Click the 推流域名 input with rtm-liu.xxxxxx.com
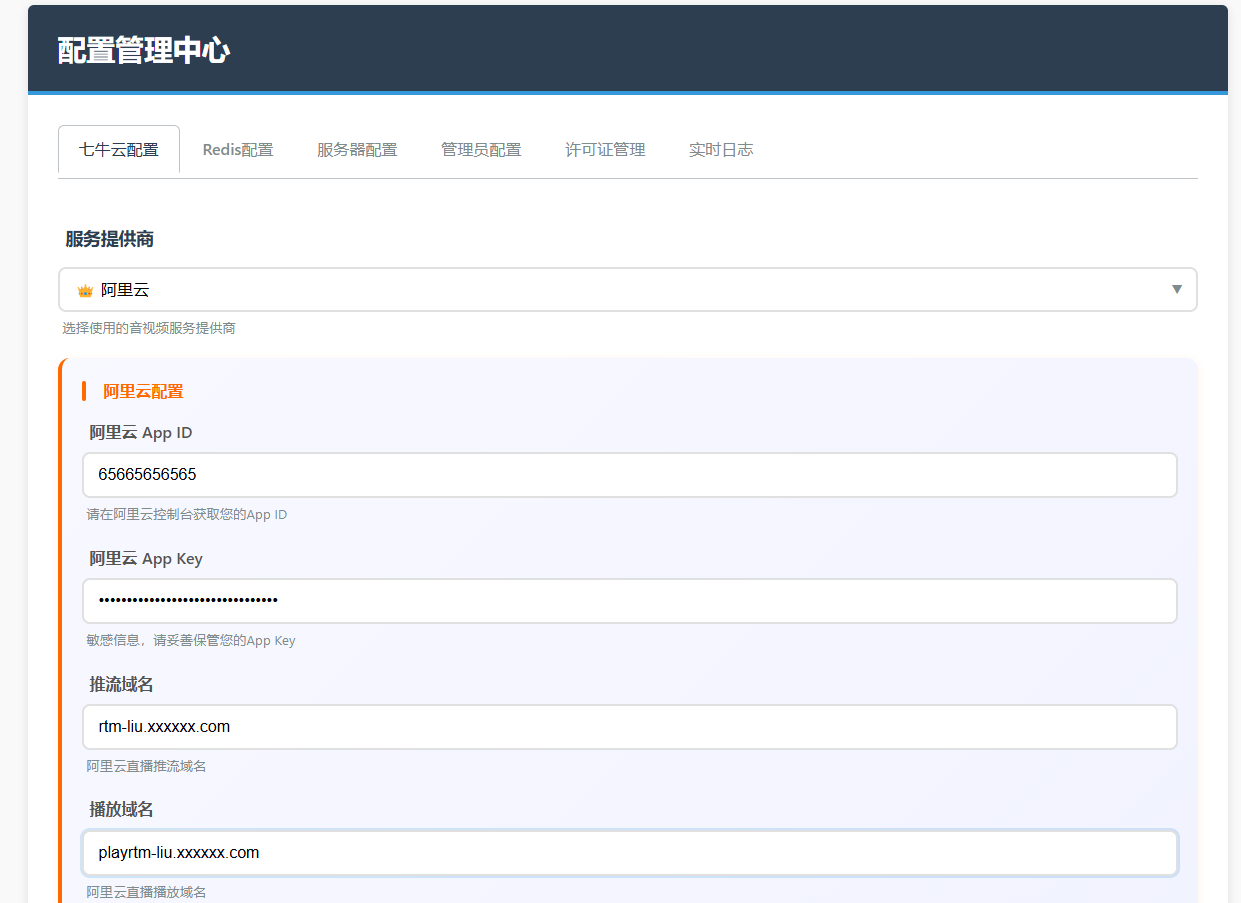This screenshot has width=1241, height=903. (630, 727)
